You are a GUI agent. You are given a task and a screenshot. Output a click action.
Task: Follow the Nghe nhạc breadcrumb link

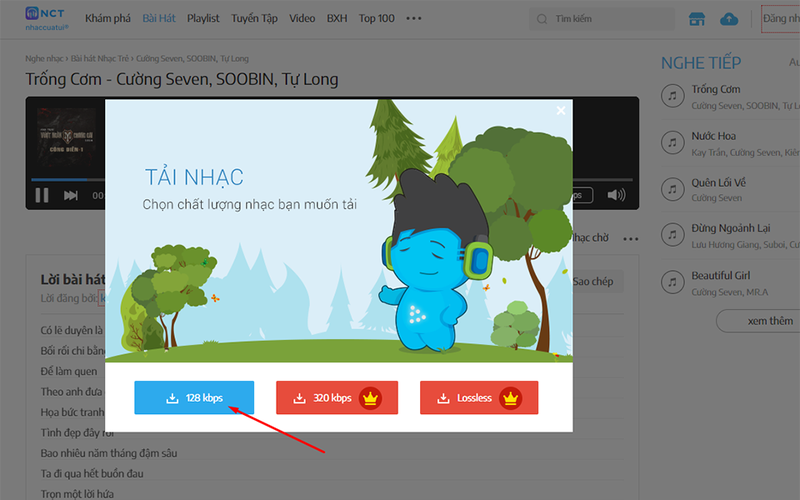coord(44,59)
